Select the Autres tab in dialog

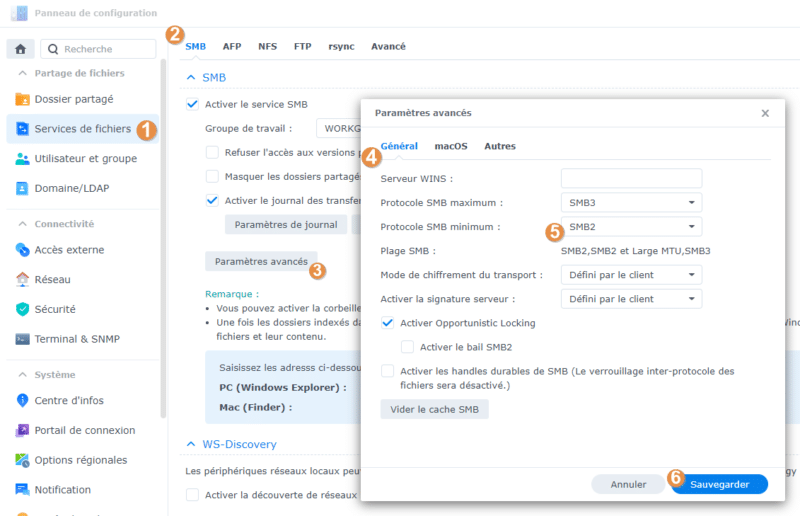500,146
